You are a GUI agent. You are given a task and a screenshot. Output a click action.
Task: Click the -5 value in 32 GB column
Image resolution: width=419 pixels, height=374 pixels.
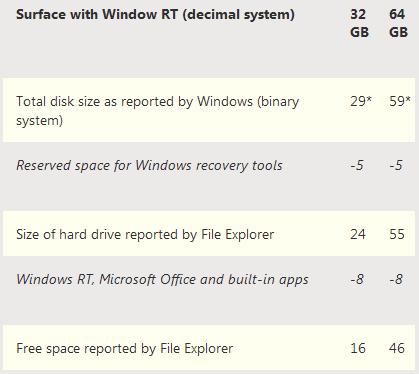click(x=357, y=166)
